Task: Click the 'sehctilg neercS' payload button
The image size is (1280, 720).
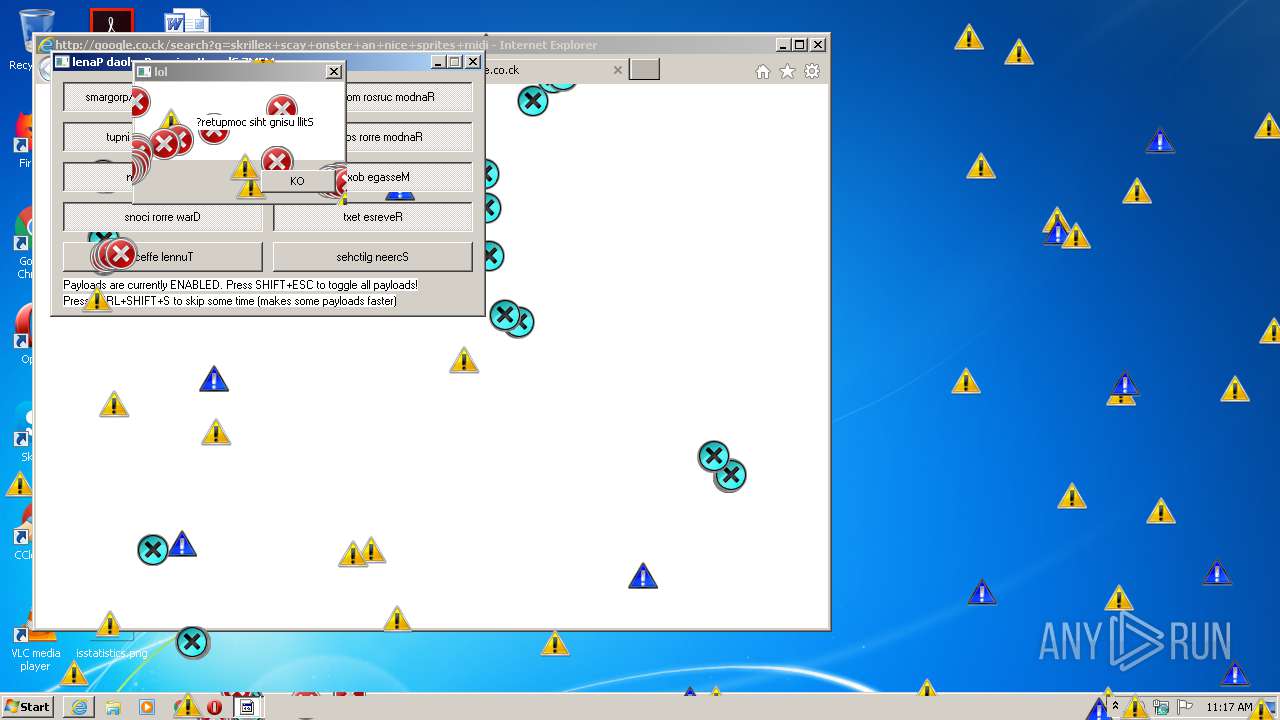Action: tap(372, 257)
